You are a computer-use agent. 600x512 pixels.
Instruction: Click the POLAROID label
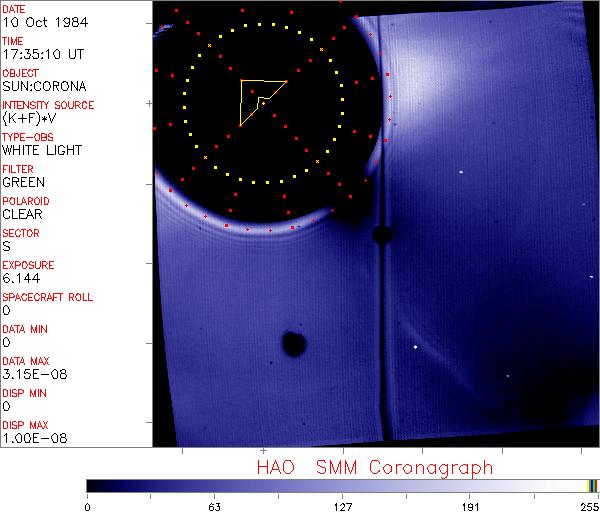[26, 201]
